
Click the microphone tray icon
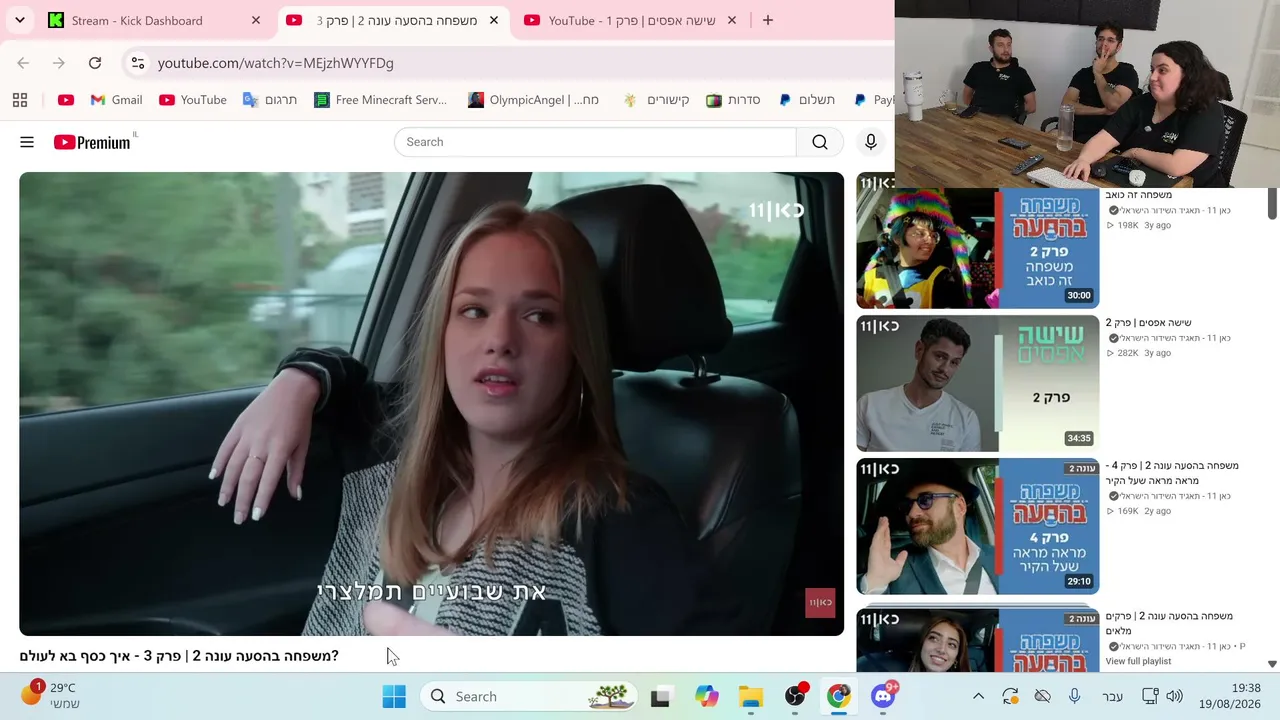click(x=1075, y=697)
